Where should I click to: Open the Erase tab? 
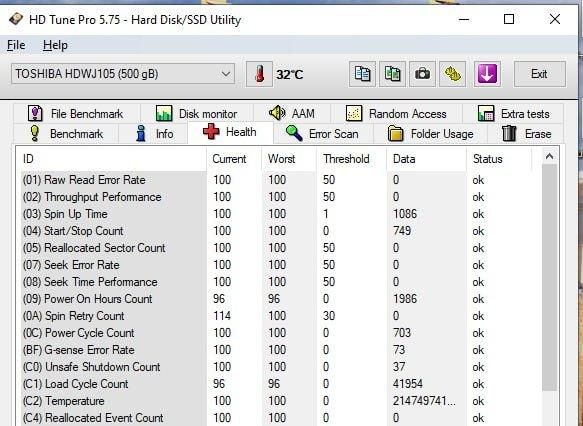coord(526,134)
